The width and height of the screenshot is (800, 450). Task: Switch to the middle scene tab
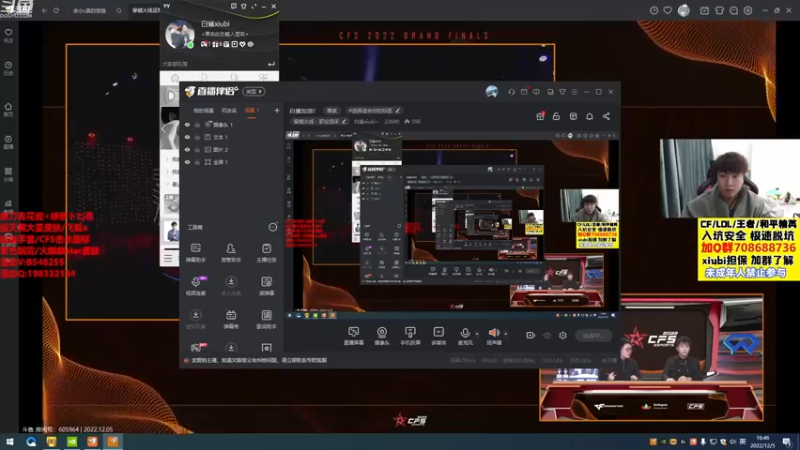[229, 111]
